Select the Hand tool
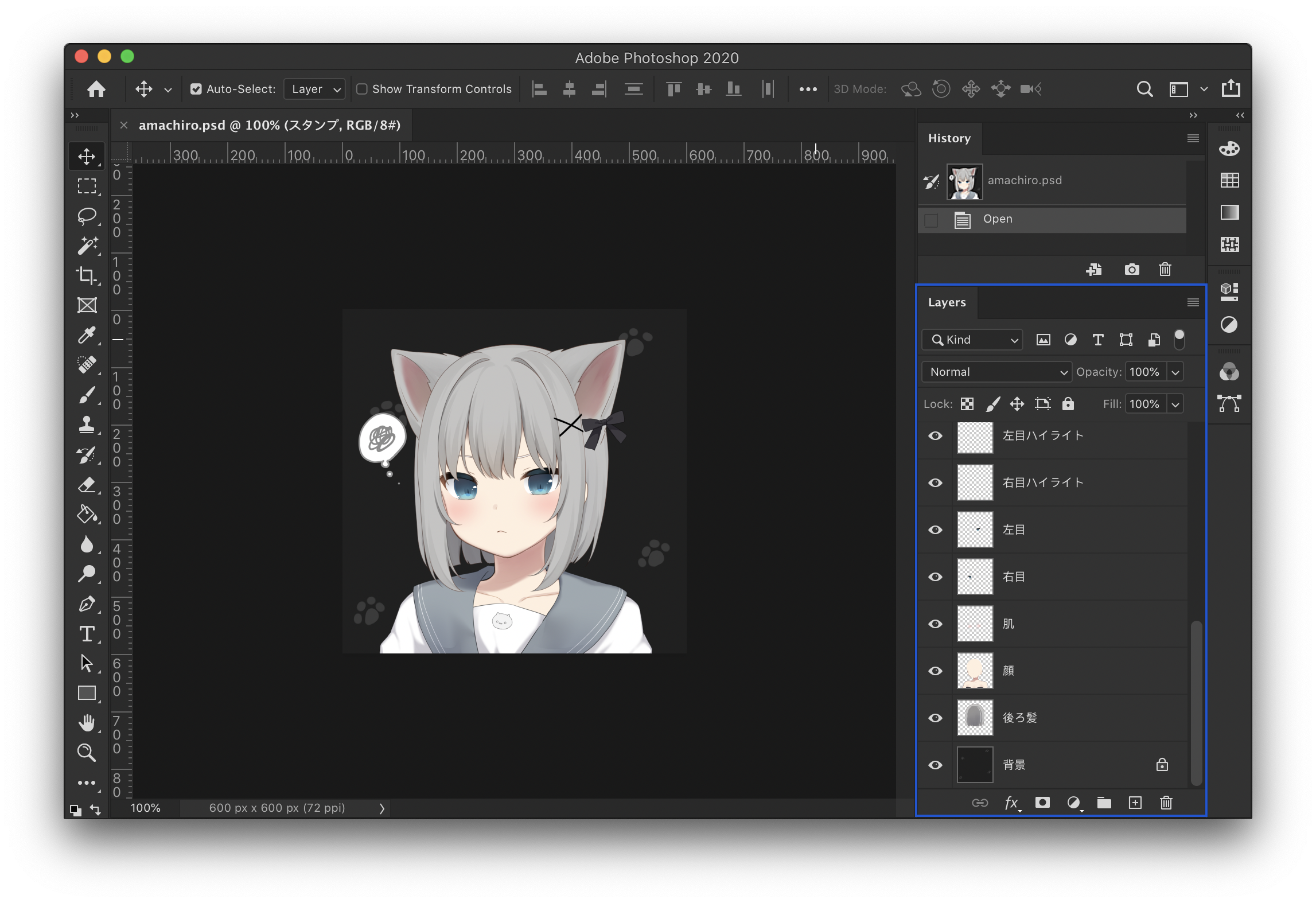This screenshot has width=1316, height=903. pos(86,723)
